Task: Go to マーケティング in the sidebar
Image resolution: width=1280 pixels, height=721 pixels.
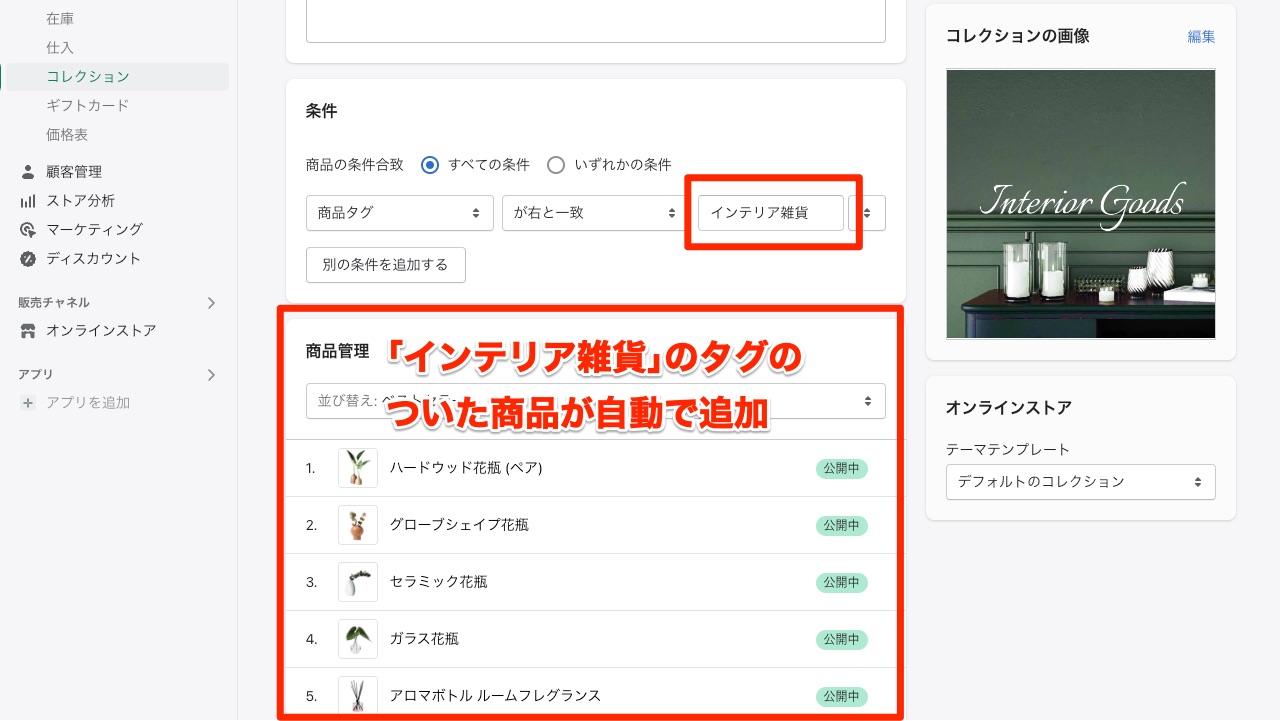Action: [x=95, y=230]
